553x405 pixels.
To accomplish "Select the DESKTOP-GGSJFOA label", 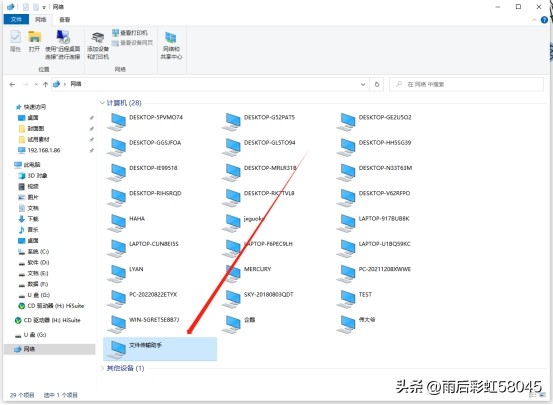I will tap(155, 143).
